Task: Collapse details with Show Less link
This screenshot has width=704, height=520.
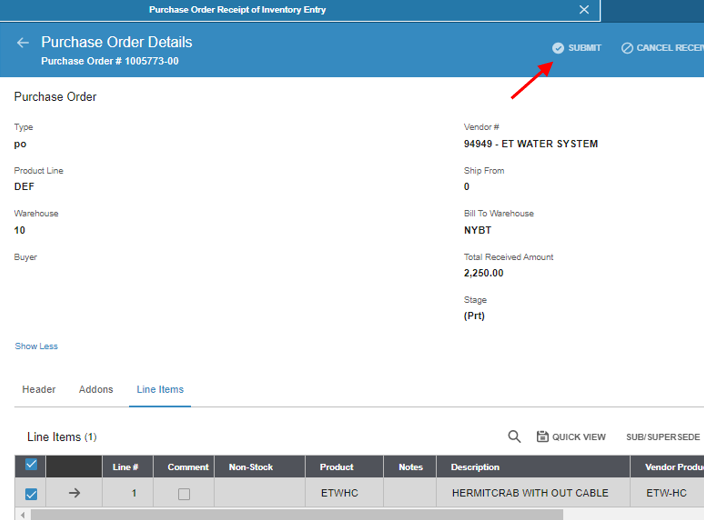Action: click(x=36, y=346)
